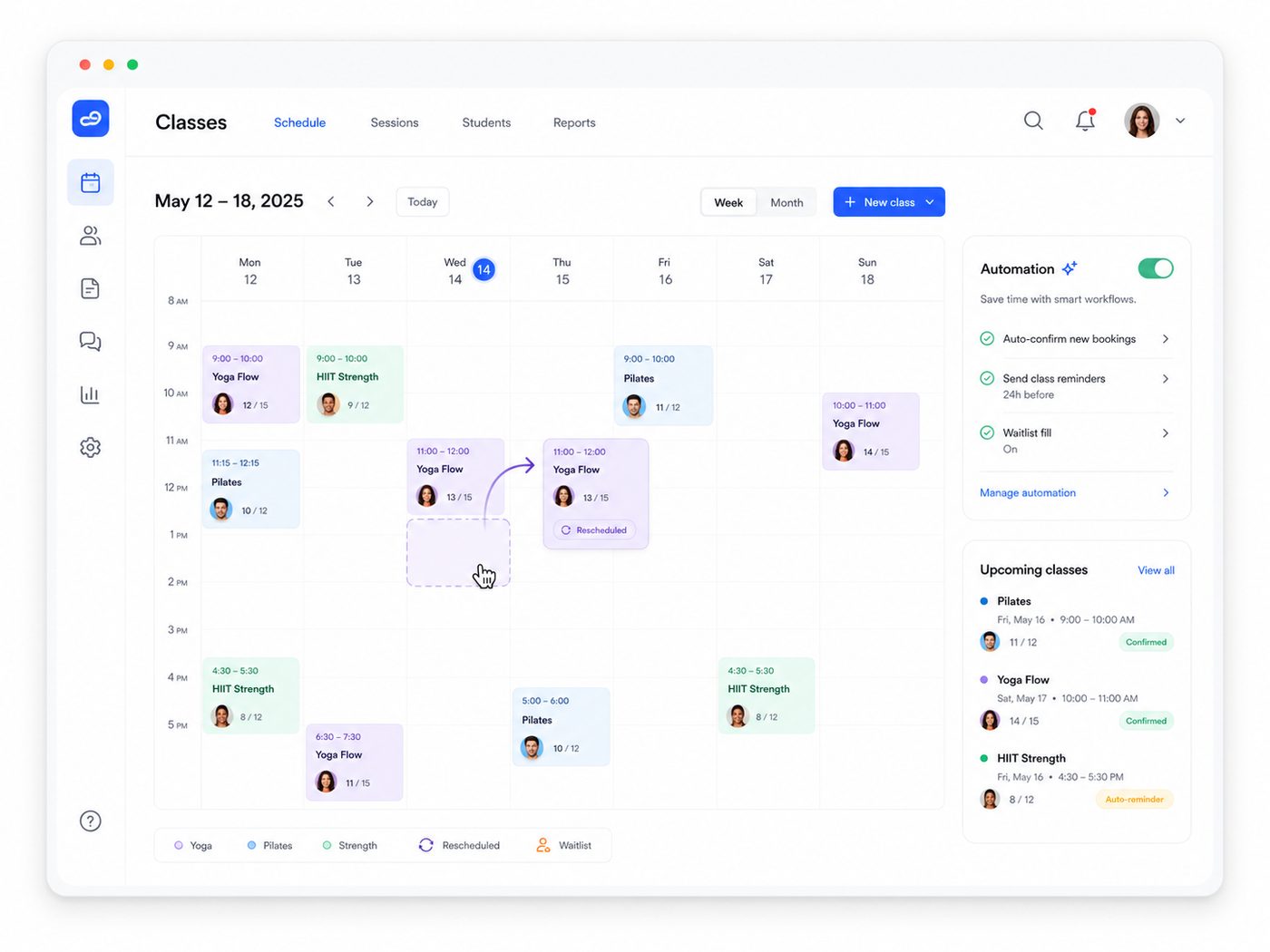Viewport: 1270px width, 952px height.
Task: Toggle Waitlist fill check
Action: [987, 433]
